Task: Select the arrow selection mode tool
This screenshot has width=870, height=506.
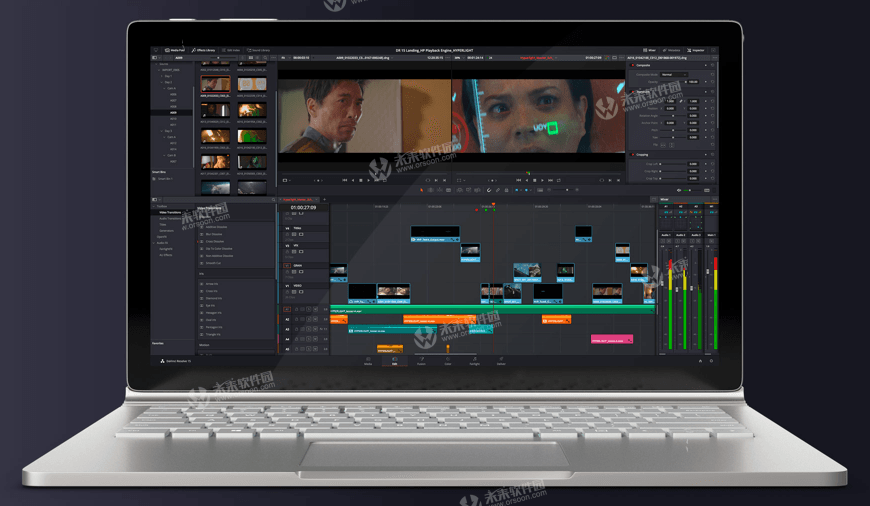Action: [x=422, y=190]
